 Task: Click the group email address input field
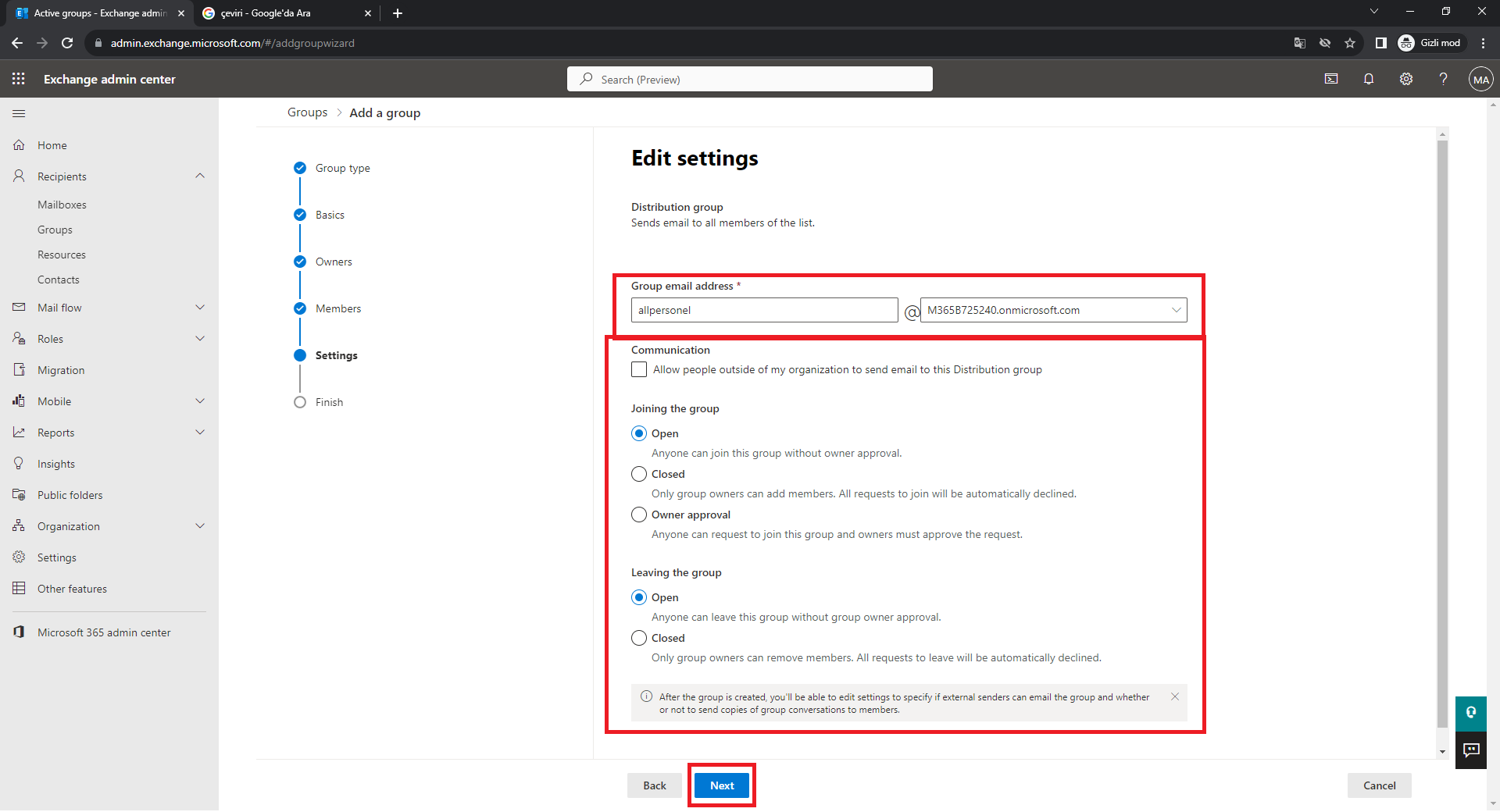point(763,310)
